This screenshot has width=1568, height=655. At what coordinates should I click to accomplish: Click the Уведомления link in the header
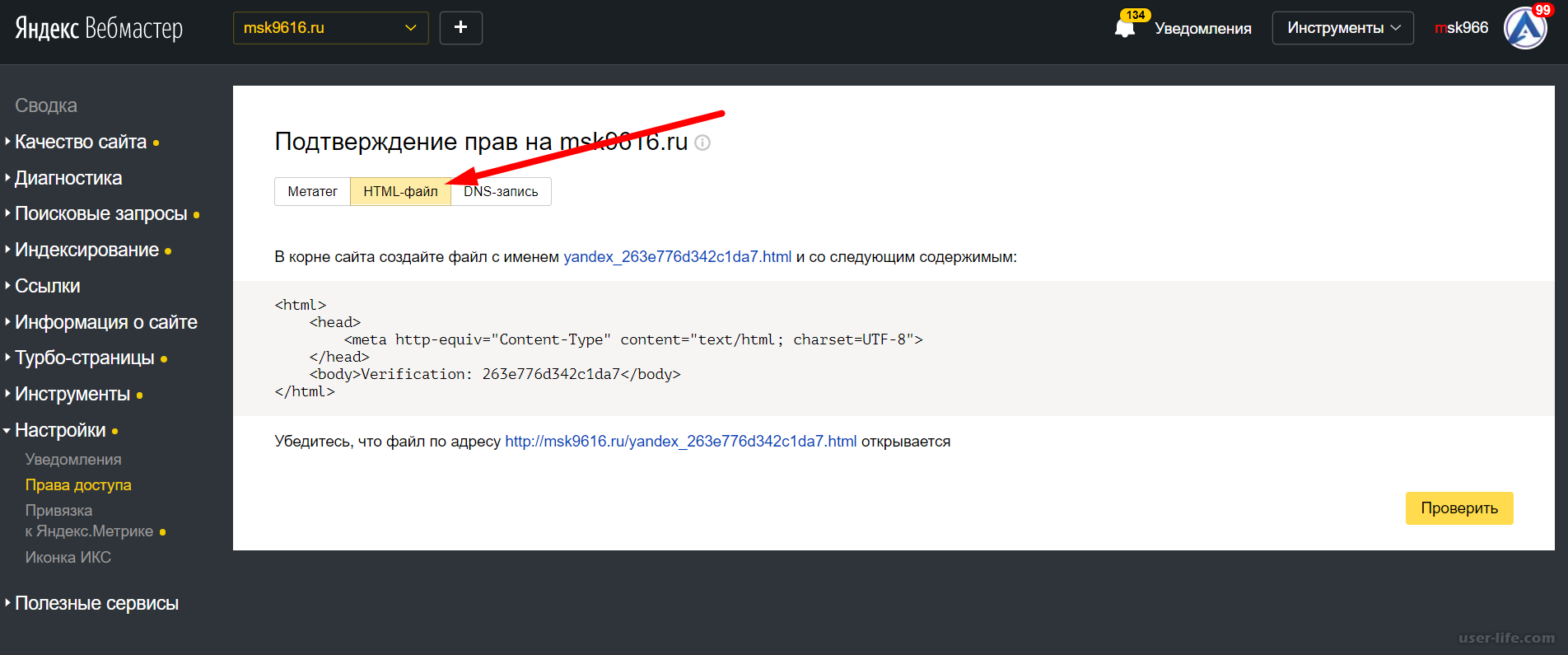1203,29
